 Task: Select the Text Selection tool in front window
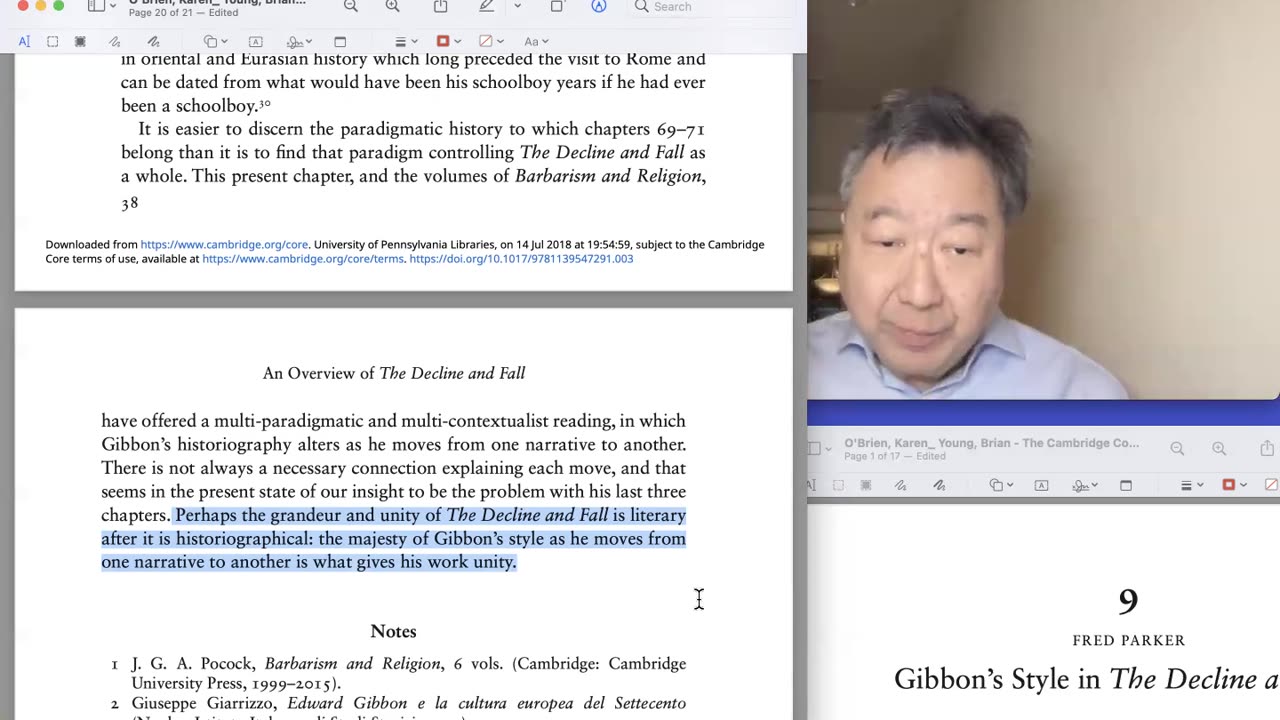24,41
